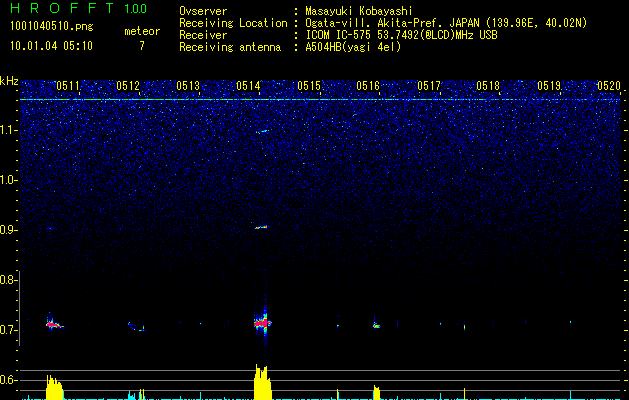Click the gray vertical range bar beside 0.7 kHz
The width and height of the screenshot is (629, 400).
pyautogui.click(x=19, y=308)
